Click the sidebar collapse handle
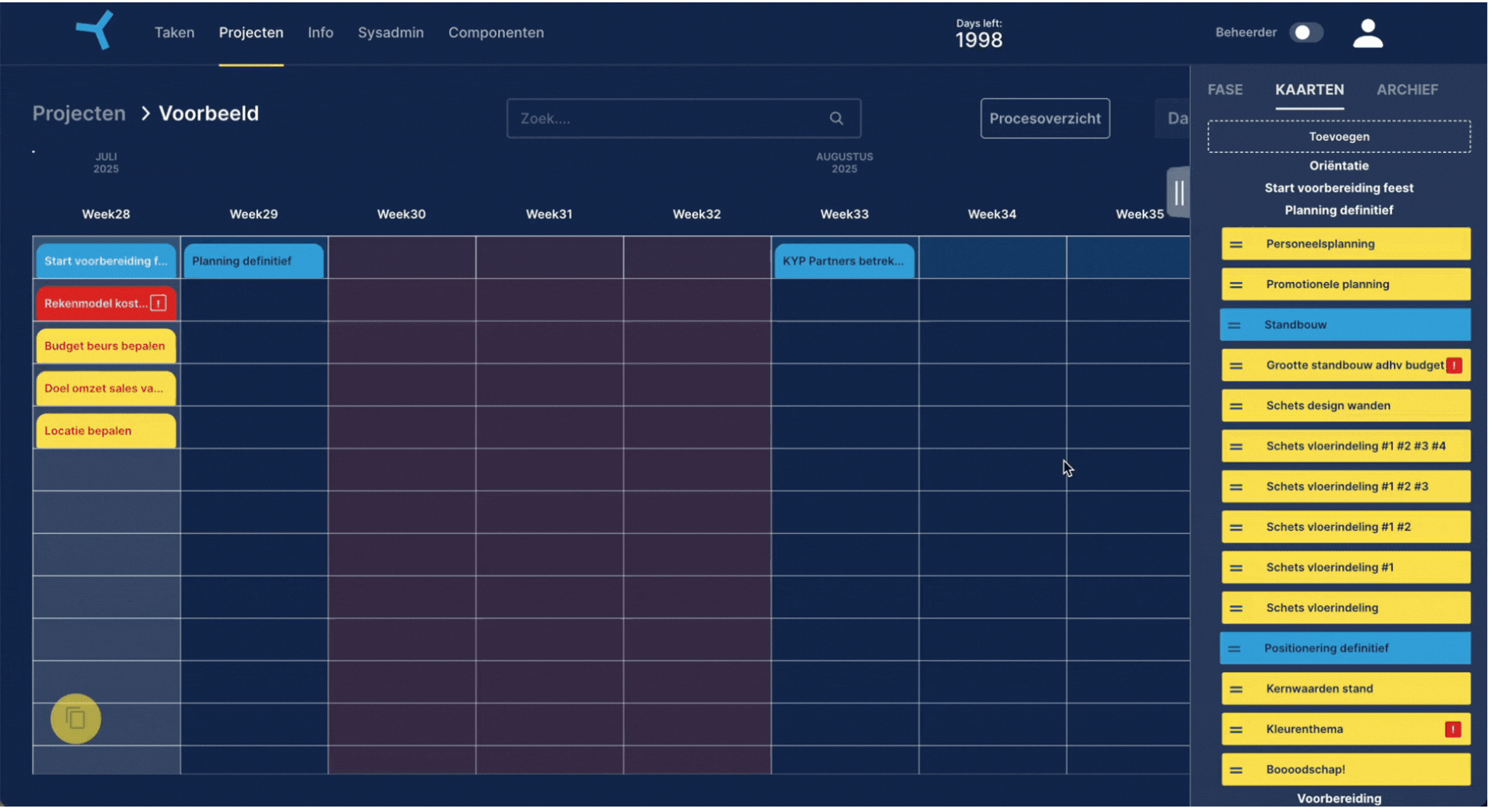1492x812 pixels. [1178, 192]
